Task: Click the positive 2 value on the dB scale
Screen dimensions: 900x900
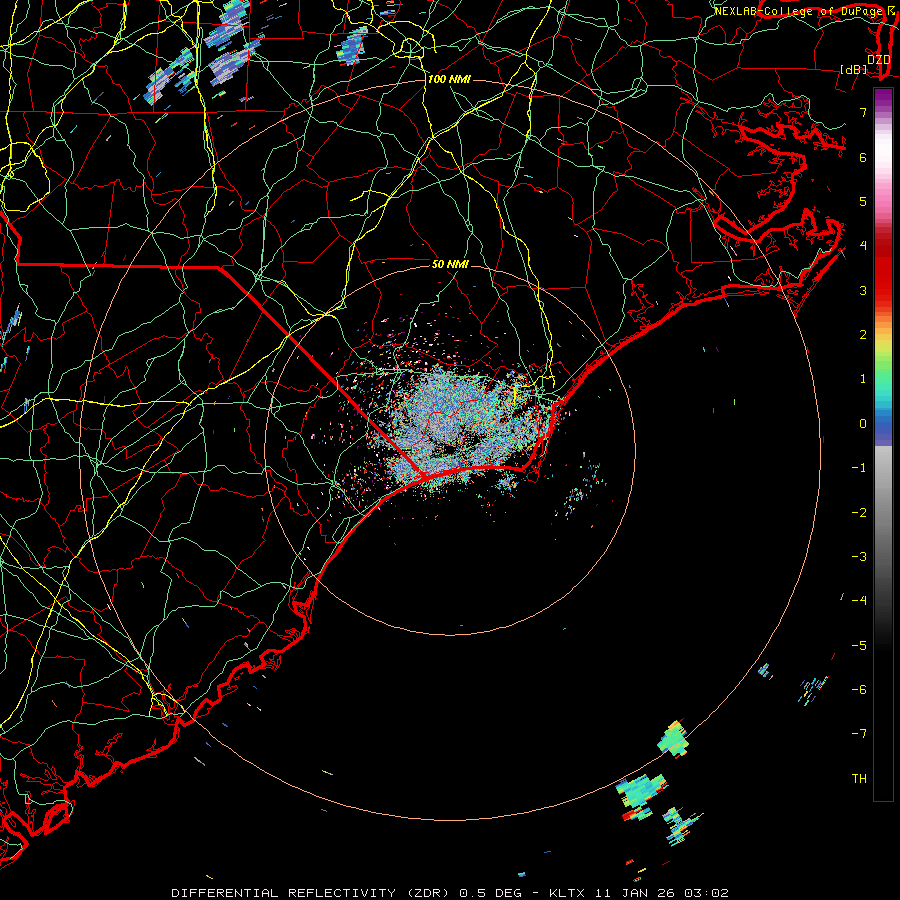Action: [x=863, y=335]
